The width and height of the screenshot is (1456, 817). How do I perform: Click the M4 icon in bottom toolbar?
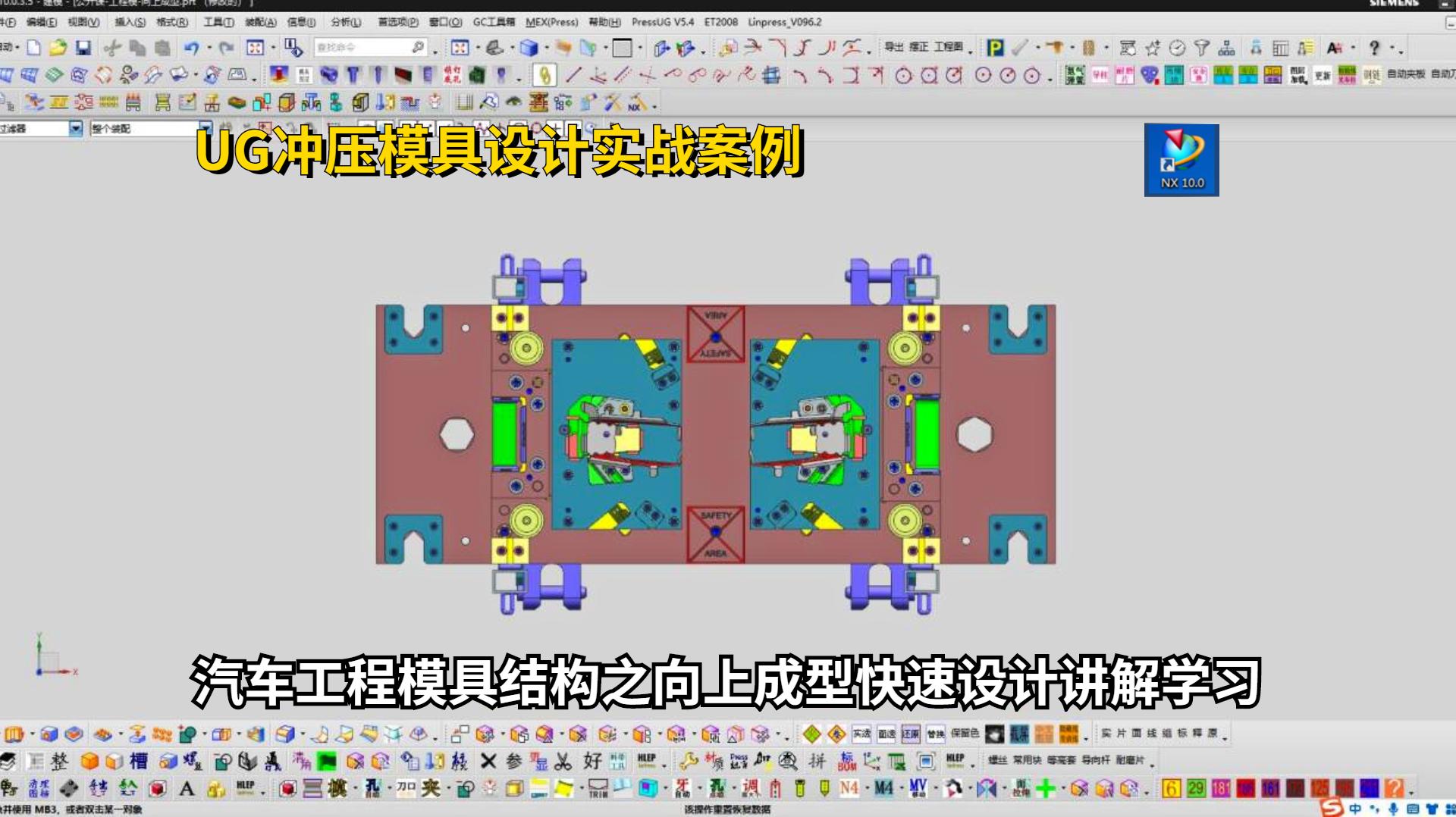(883, 788)
